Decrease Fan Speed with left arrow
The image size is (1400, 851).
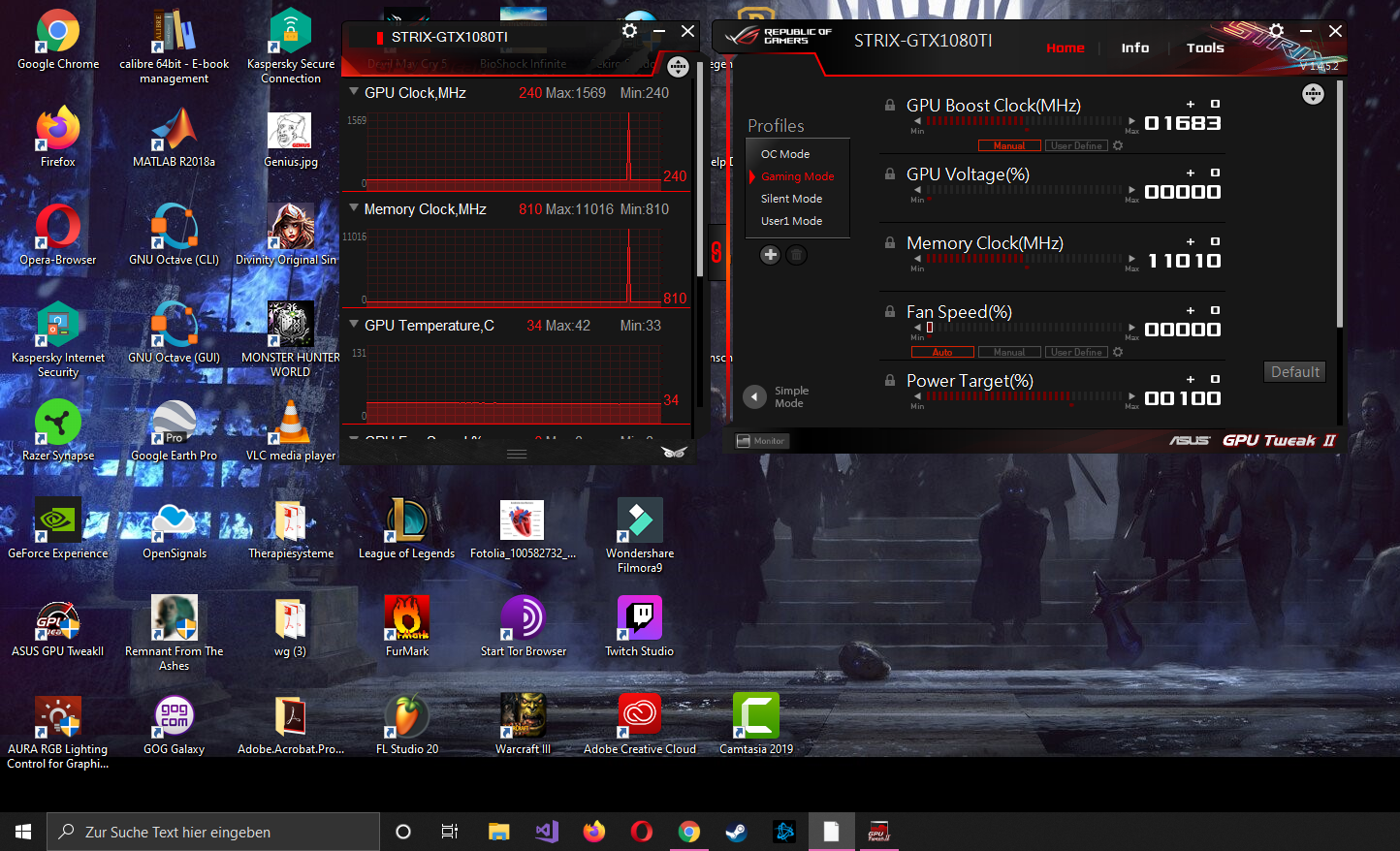click(917, 328)
